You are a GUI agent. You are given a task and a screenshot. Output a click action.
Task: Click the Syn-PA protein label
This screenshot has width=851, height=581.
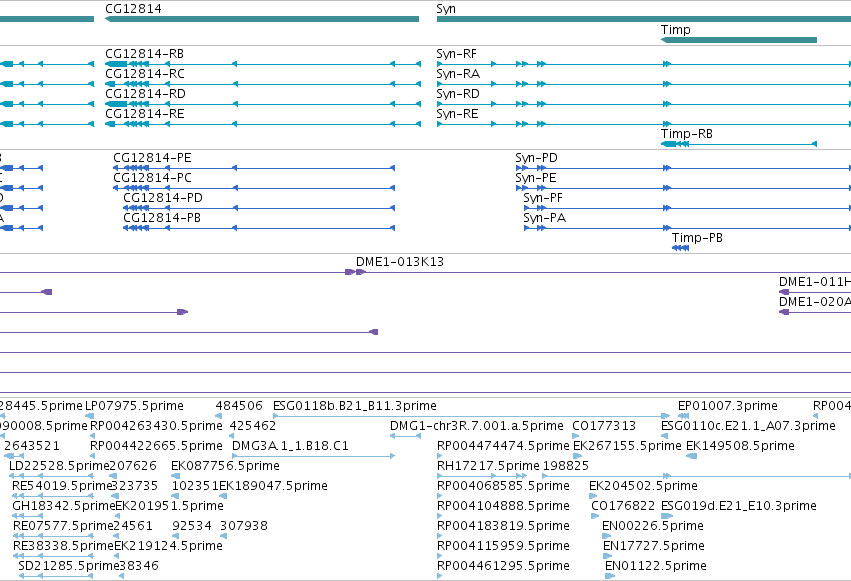(x=545, y=218)
